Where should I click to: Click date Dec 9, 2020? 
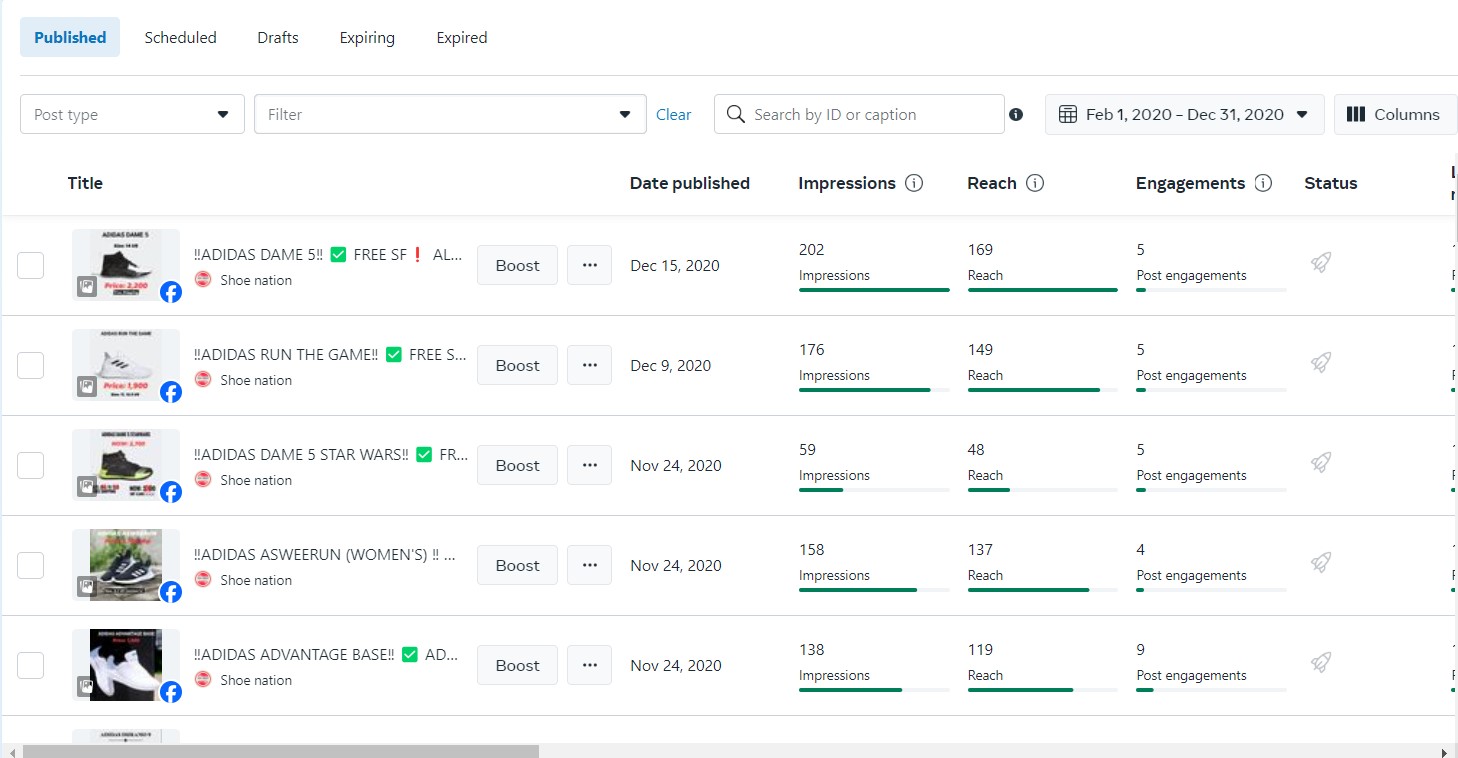coord(671,365)
